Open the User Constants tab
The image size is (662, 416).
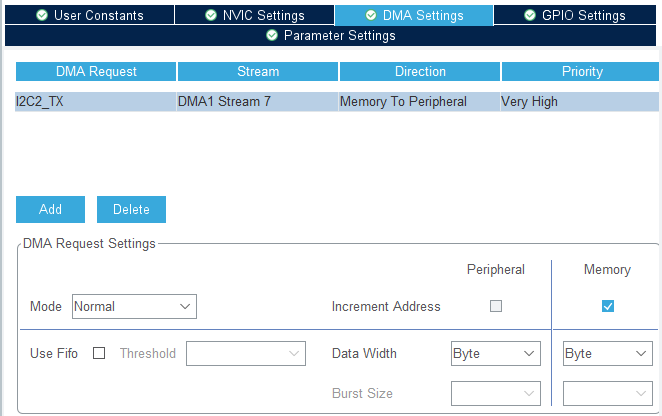[x=89, y=15]
